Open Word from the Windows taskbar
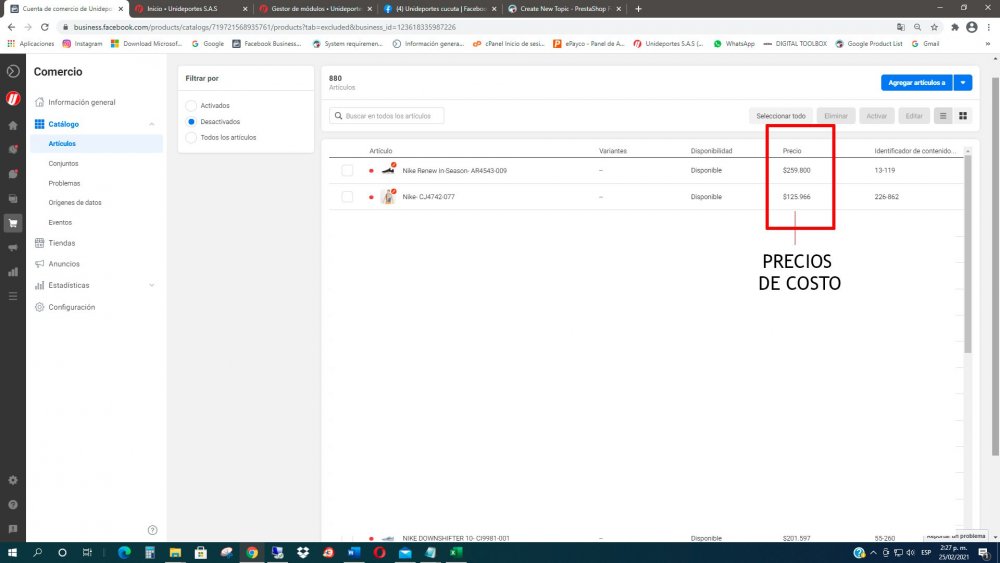1000x563 pixels. pos(354,552)
